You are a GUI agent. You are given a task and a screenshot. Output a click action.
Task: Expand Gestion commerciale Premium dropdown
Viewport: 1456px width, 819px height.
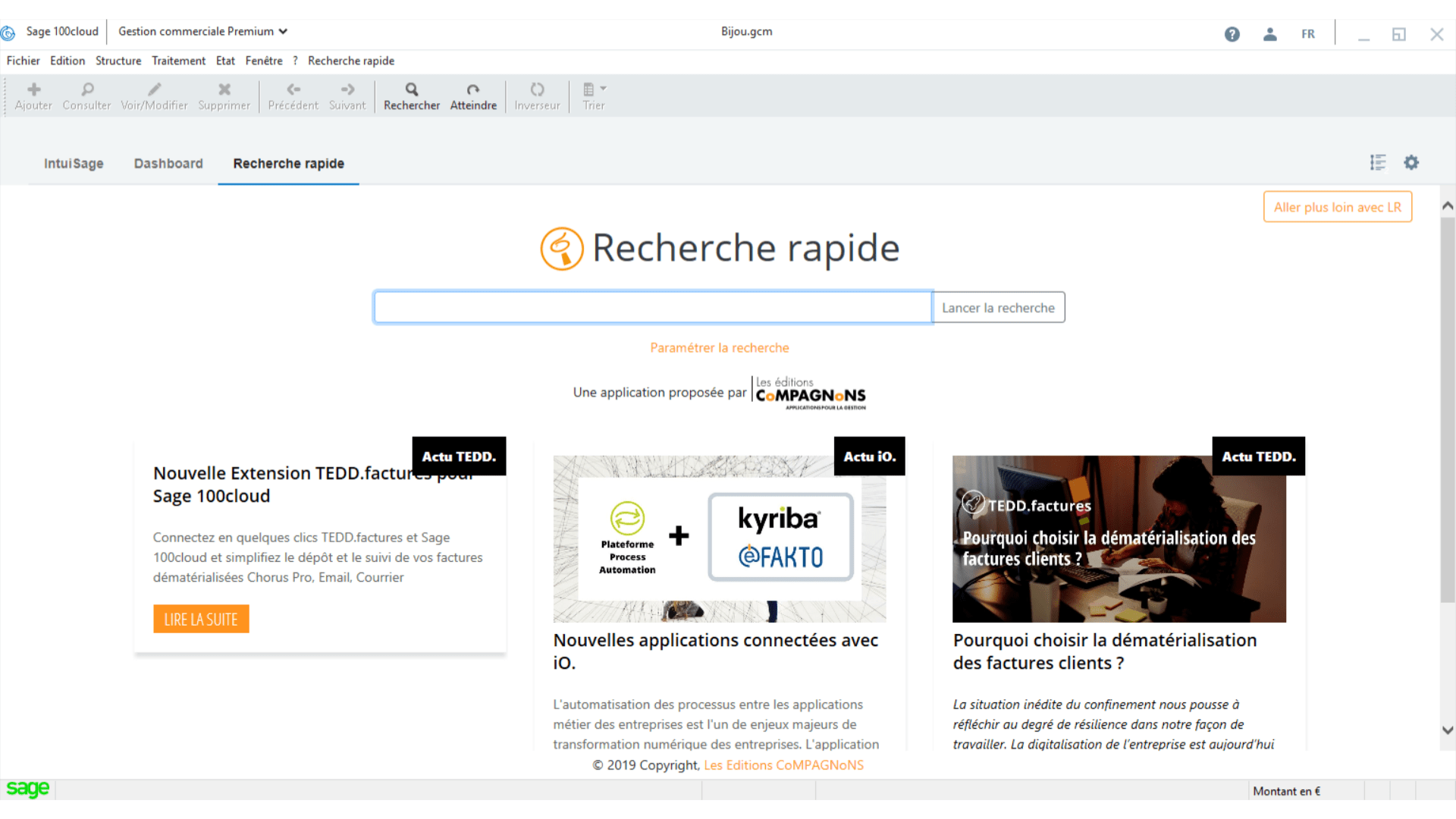click(x=202, y=31)
